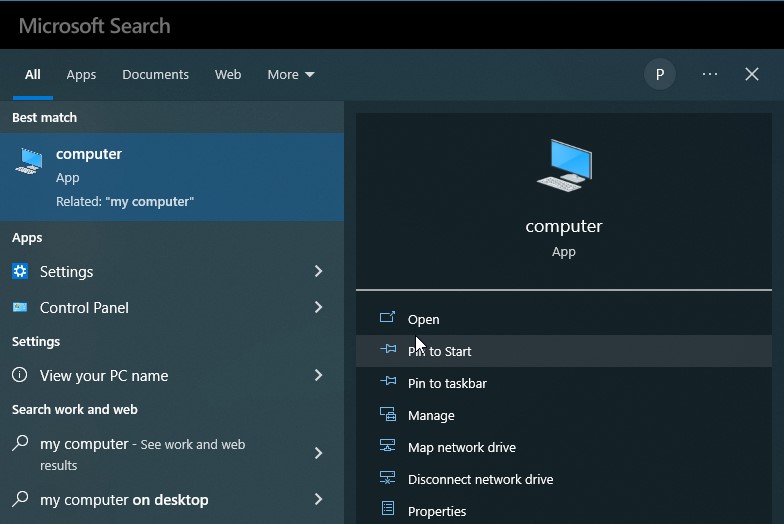Open my computer See work and web results

(172, 454)
